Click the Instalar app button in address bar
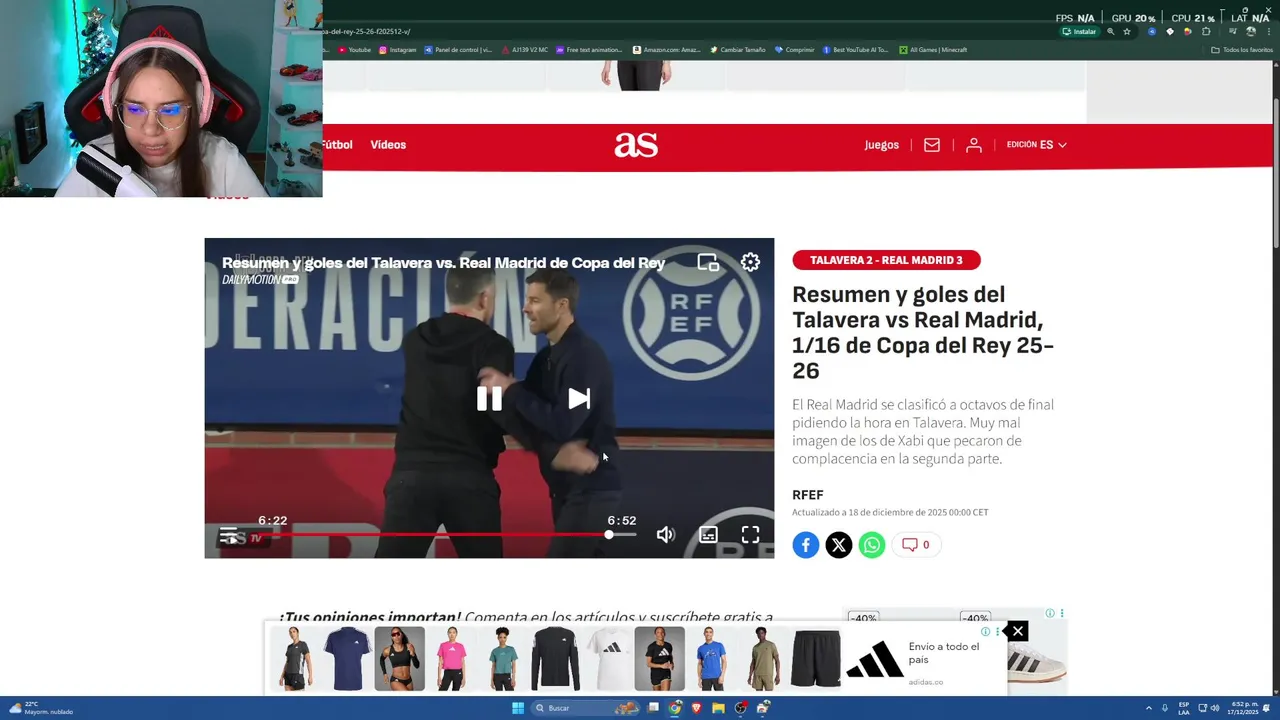 point(1080,31)
